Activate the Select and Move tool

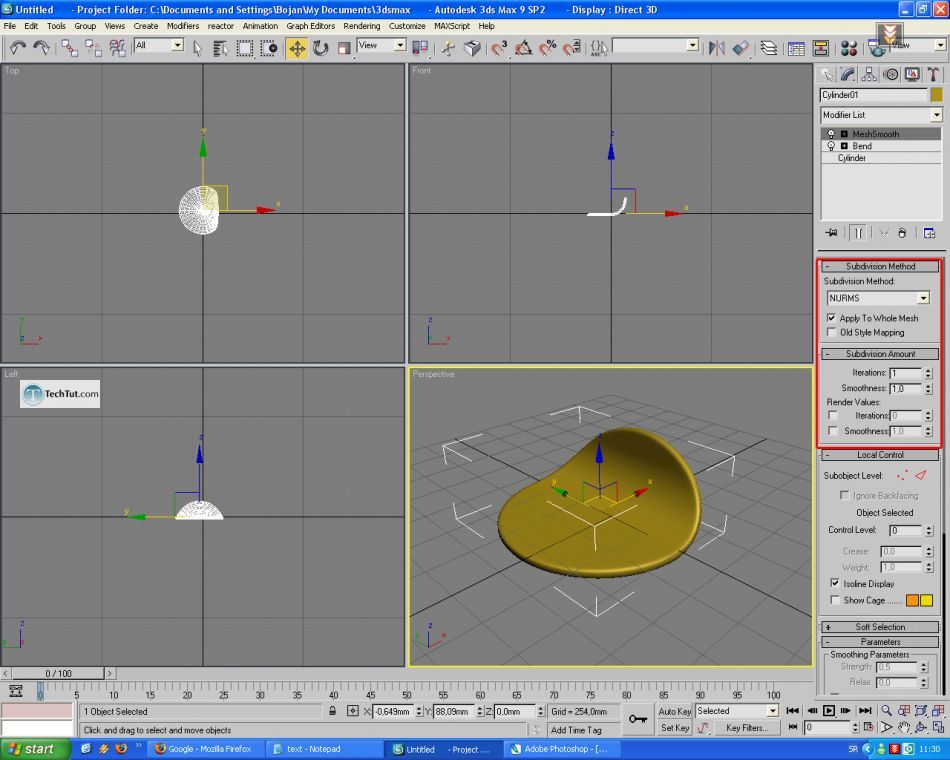[x=297, y=47]
